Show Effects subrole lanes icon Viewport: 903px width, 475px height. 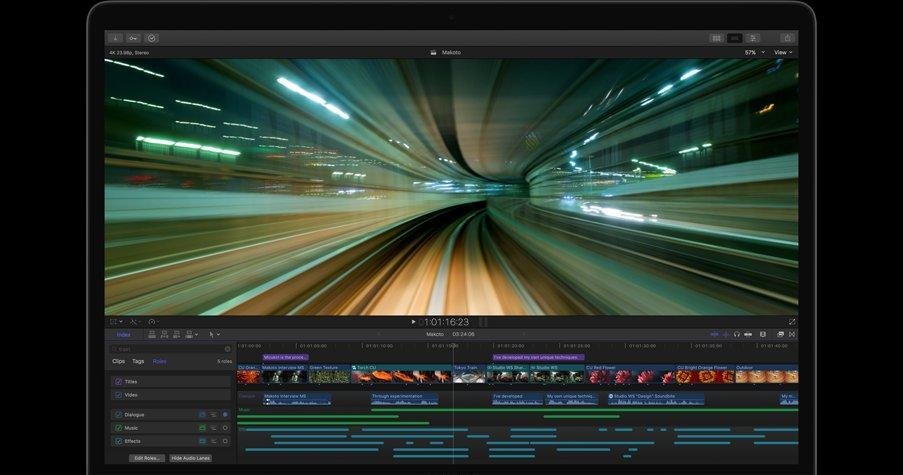pyautogui.click(x=214, y=441)
